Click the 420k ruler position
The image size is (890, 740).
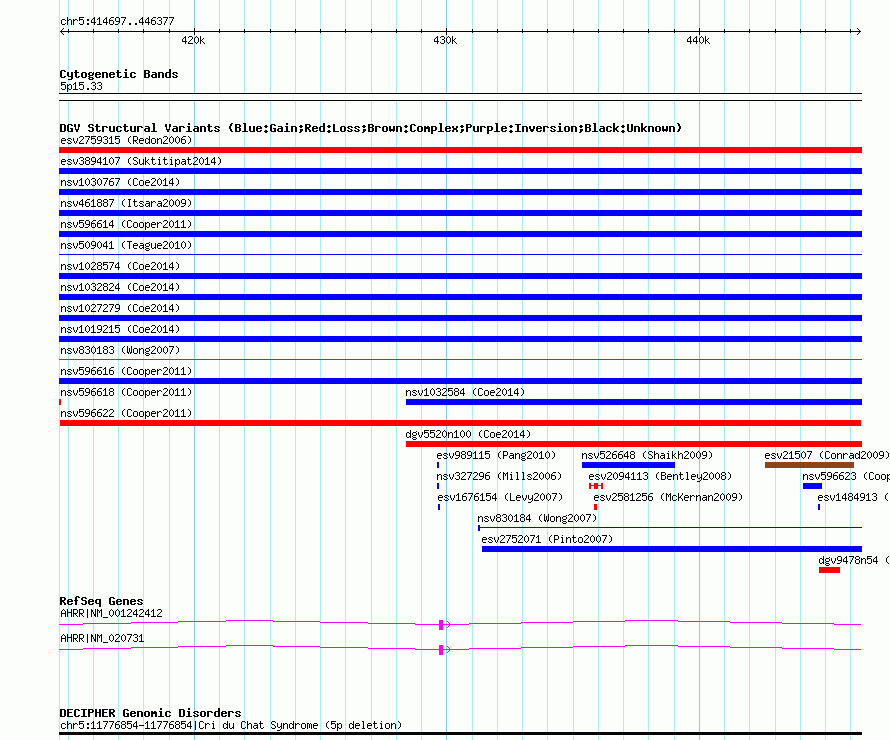(x=193, y=40)
